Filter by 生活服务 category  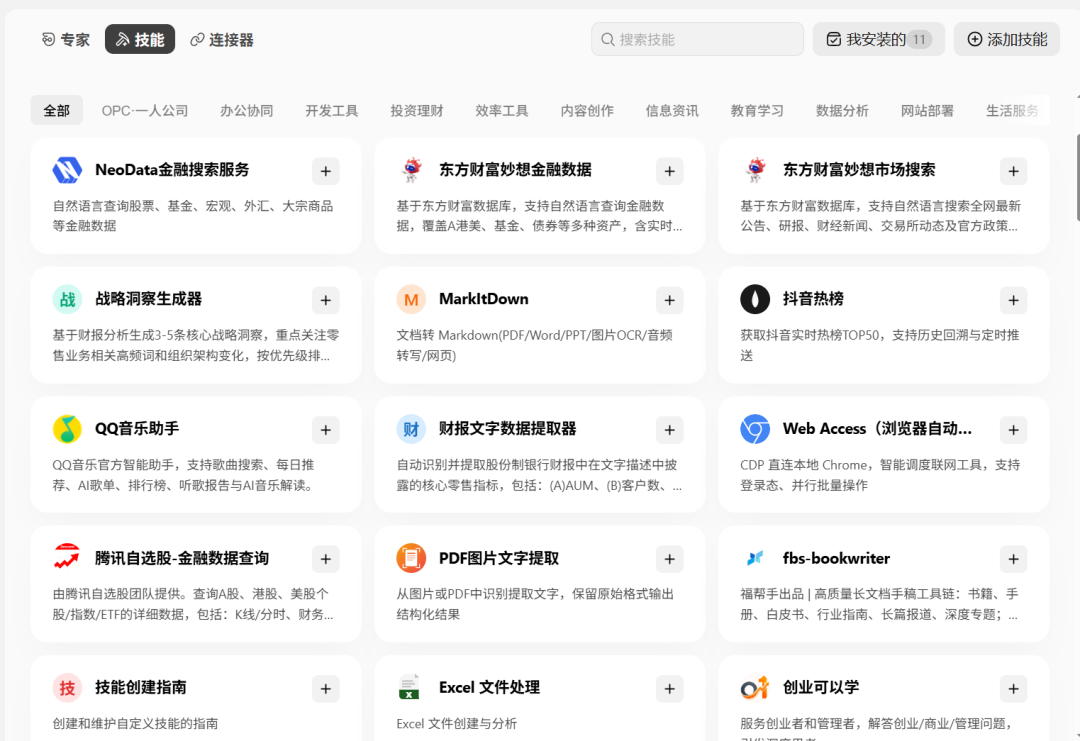point(1012,110)
